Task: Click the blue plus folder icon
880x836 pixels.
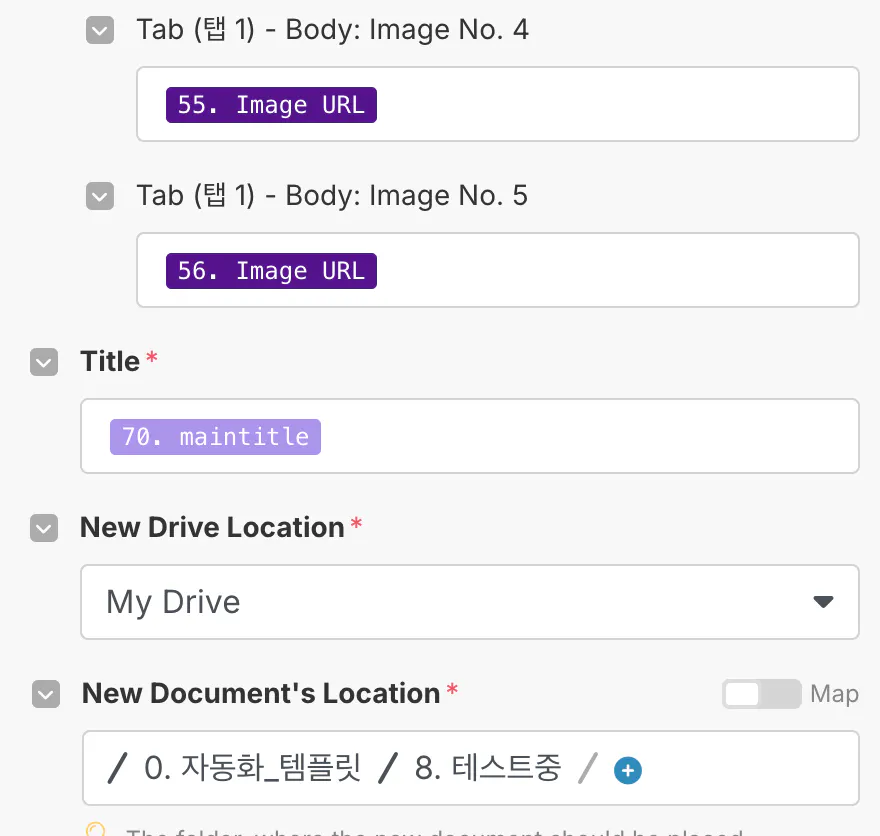Action: pyautogui.click(x=628, y=770)
